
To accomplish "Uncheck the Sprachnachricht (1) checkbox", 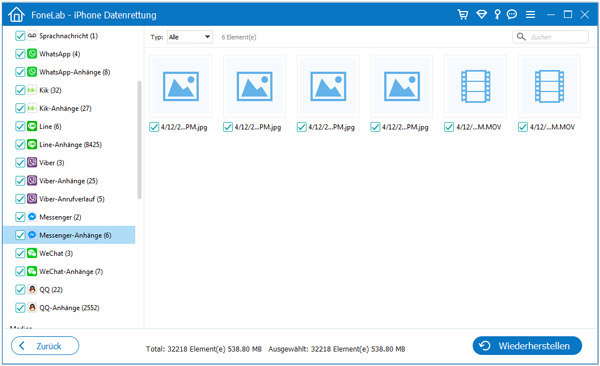I will point(20,36).
